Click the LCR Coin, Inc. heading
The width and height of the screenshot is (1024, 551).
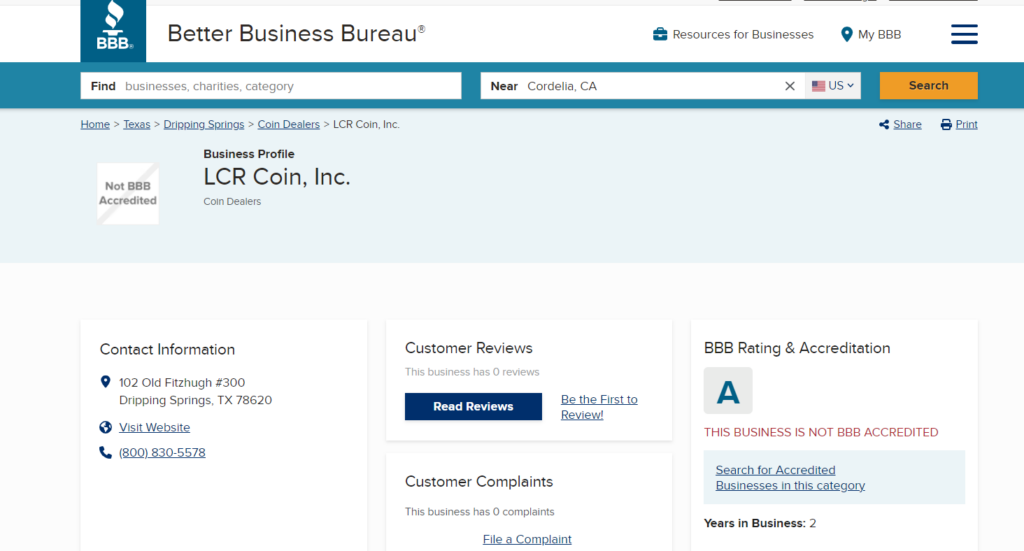[277, 177]
